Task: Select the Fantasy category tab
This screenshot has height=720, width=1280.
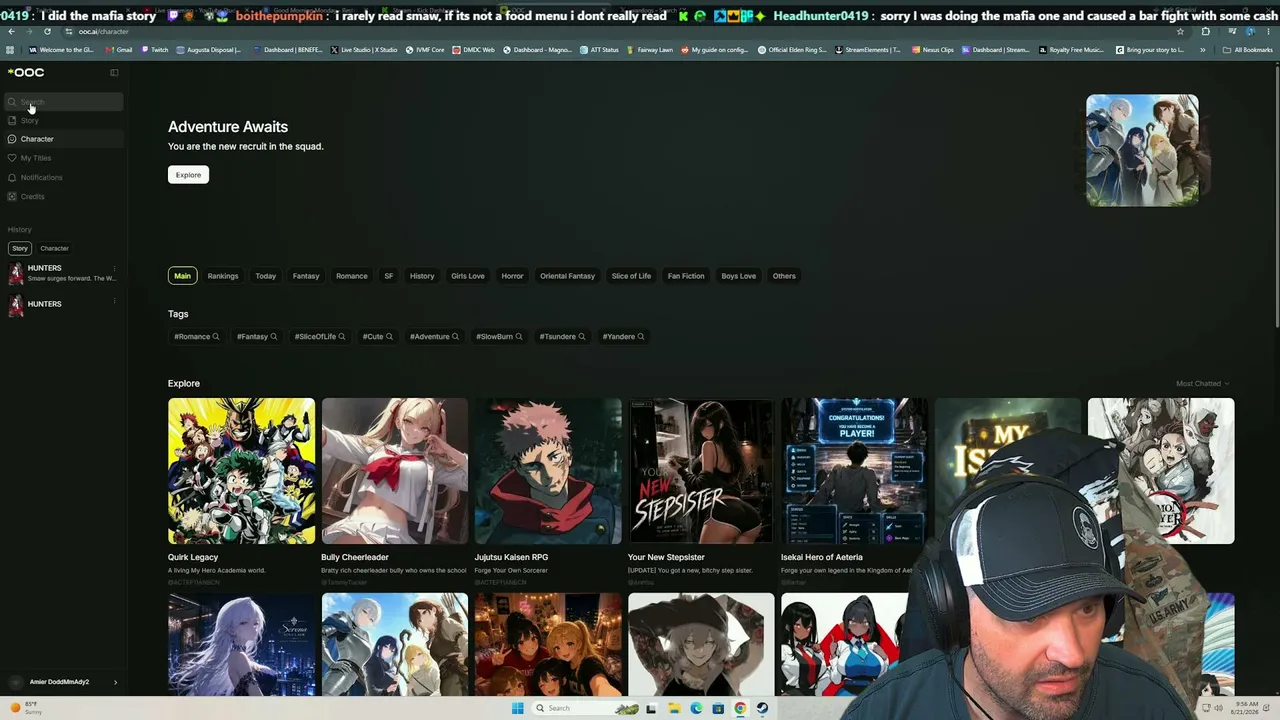Action: [306, 276]
